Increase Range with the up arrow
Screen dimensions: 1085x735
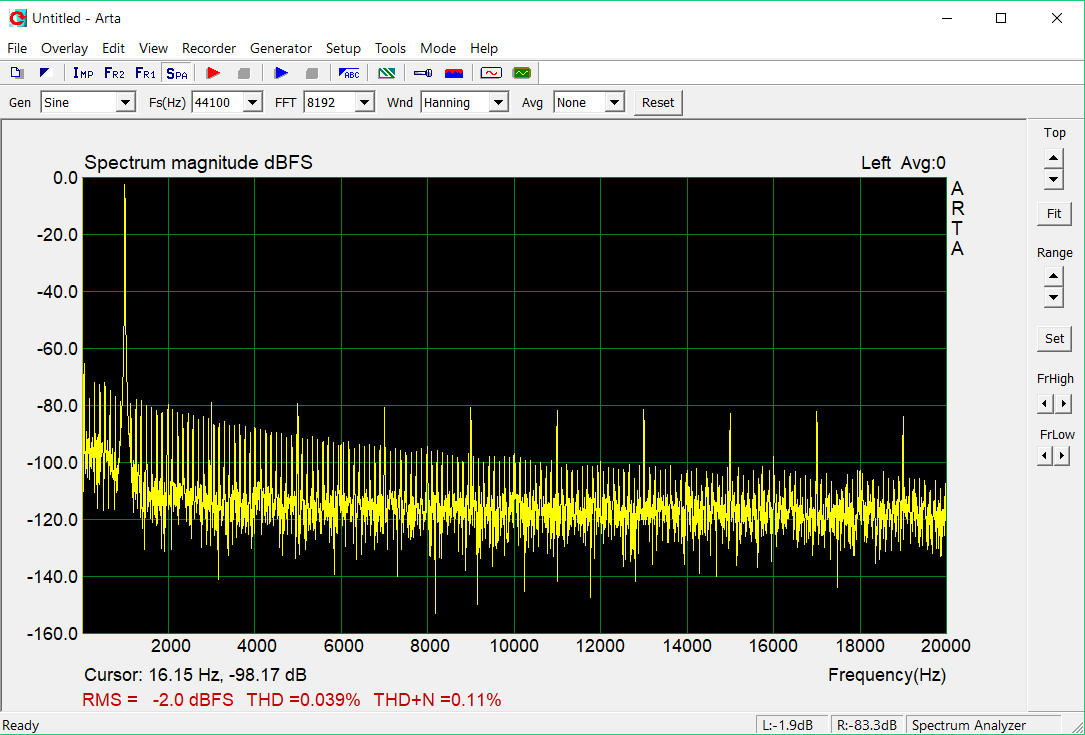(1053, 277)
